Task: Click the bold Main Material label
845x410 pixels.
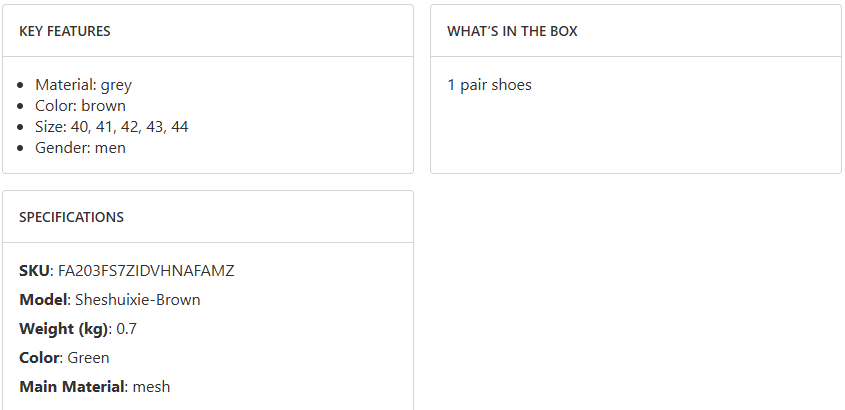Action: pos(73,387)
